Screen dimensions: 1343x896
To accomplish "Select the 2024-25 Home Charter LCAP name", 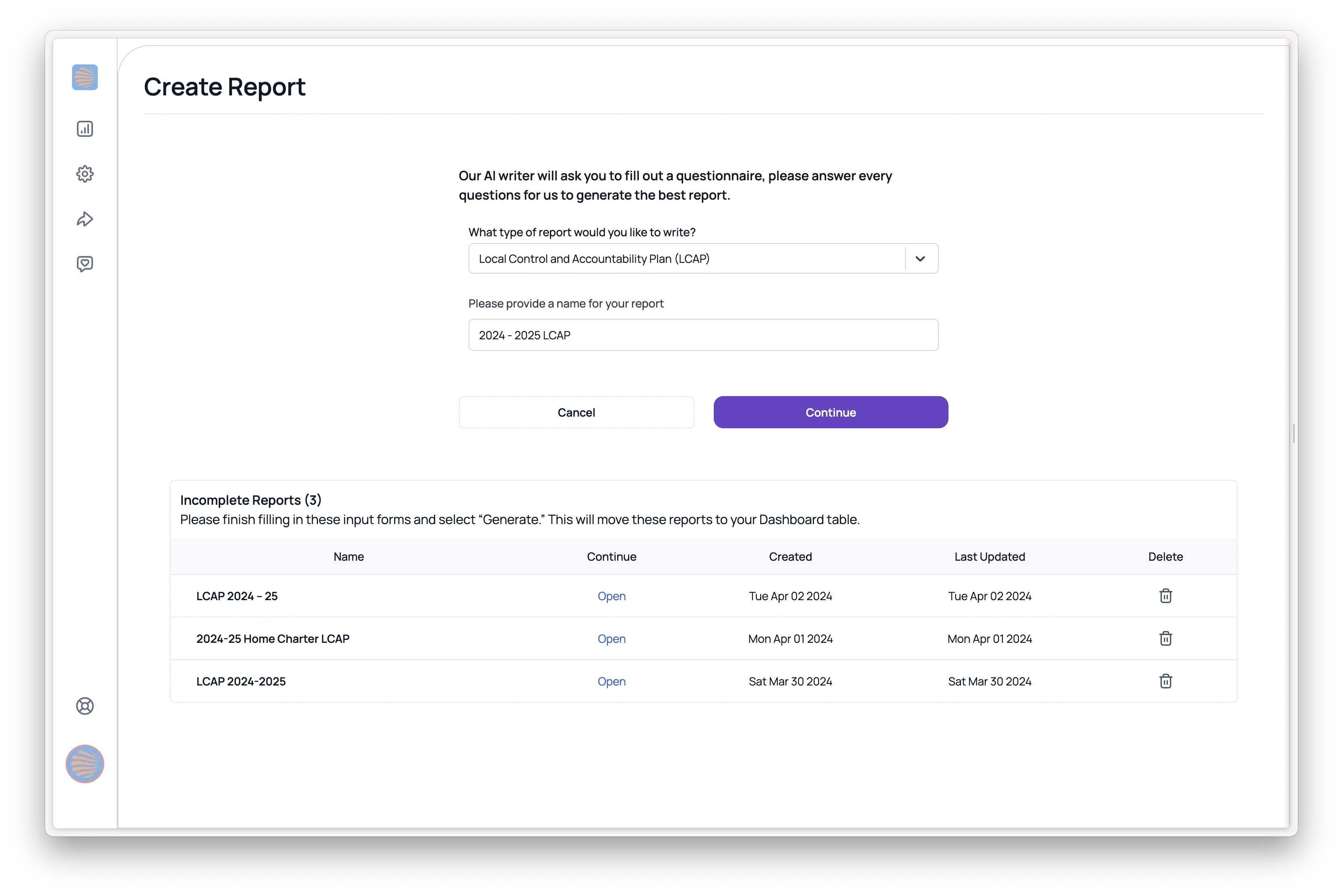I will coord(273,639).
